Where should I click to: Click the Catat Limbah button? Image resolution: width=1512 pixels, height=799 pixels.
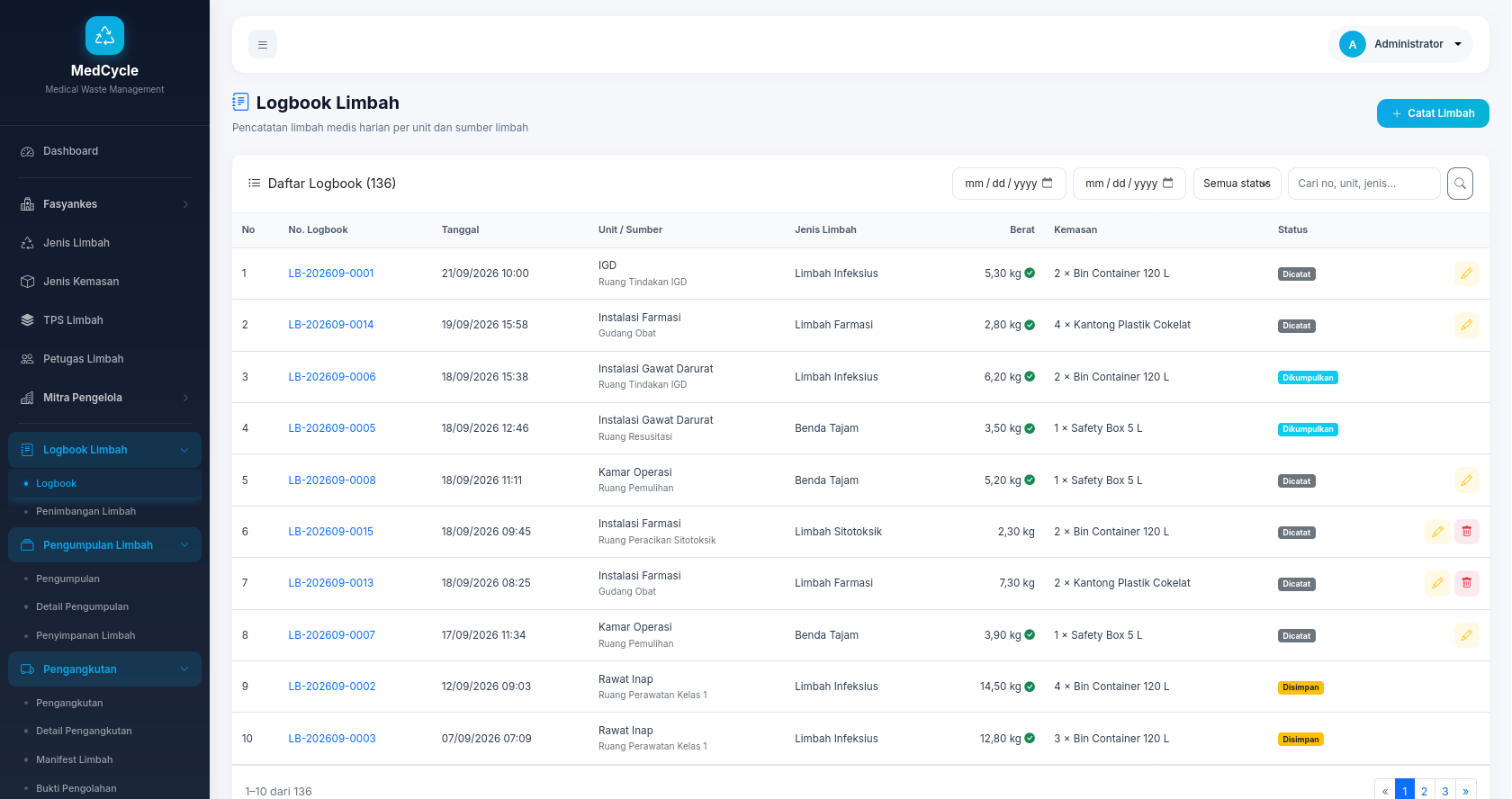click(1433, 113)
